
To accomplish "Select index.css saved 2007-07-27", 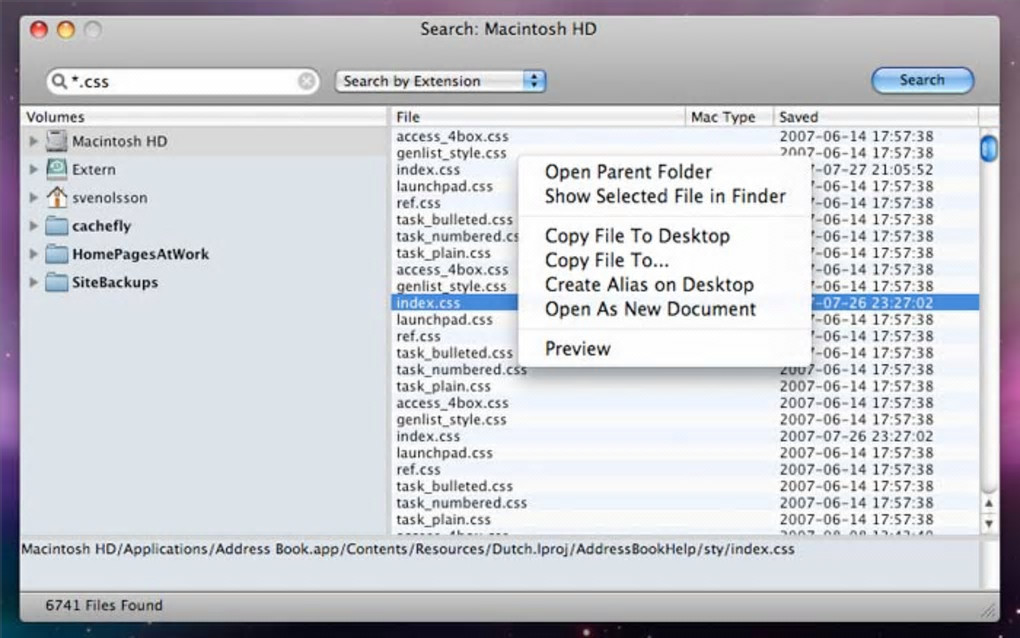I will click(x=428, y=170).
